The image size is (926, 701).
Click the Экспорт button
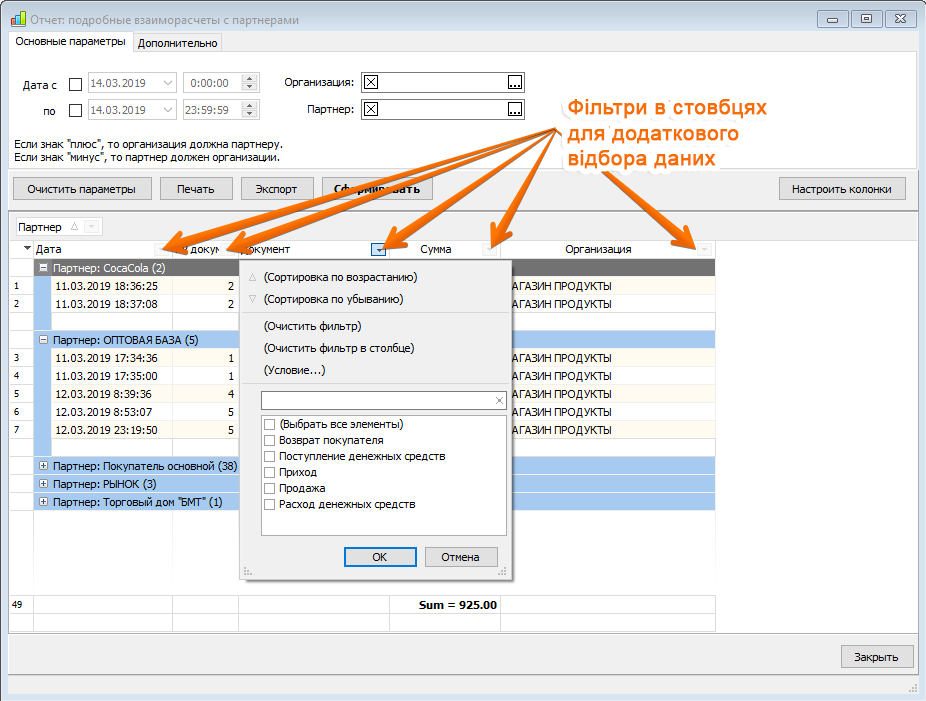276,189
